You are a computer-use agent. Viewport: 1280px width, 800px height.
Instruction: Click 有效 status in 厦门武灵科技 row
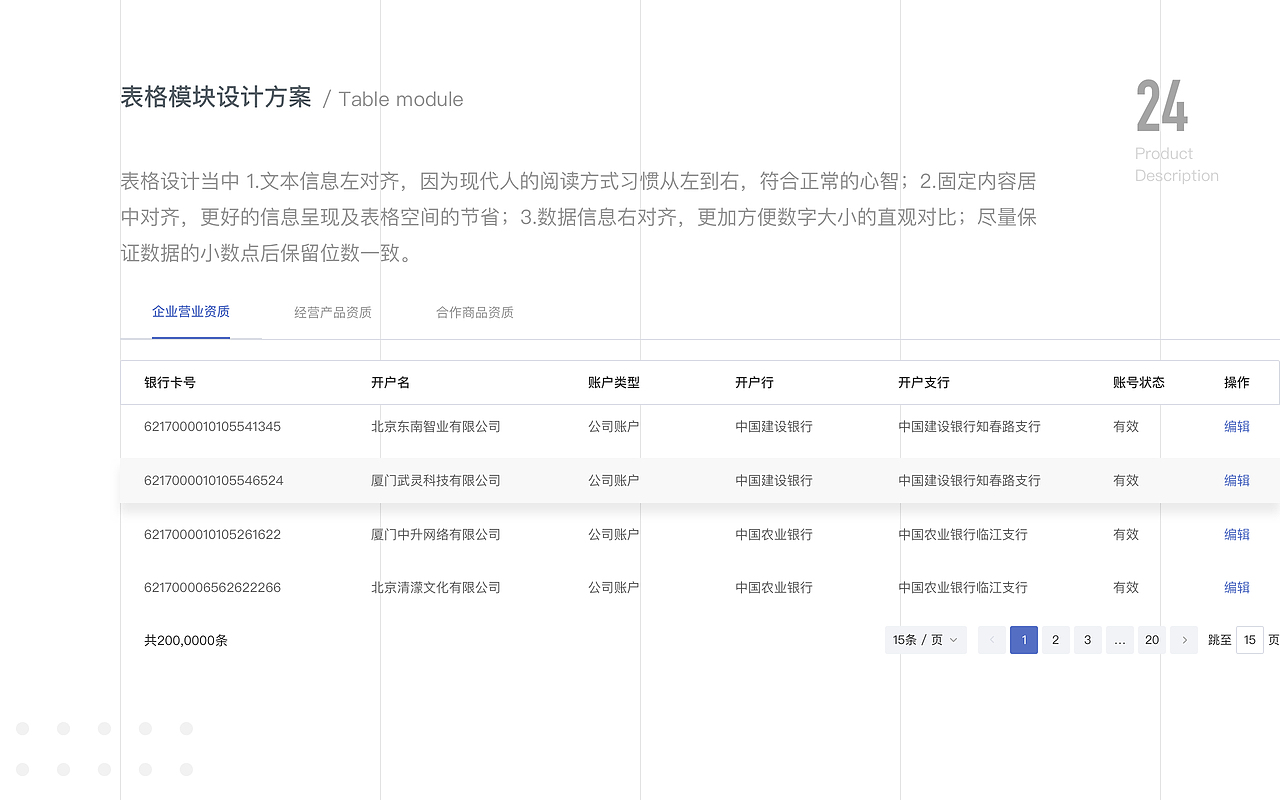point(1126,480)
